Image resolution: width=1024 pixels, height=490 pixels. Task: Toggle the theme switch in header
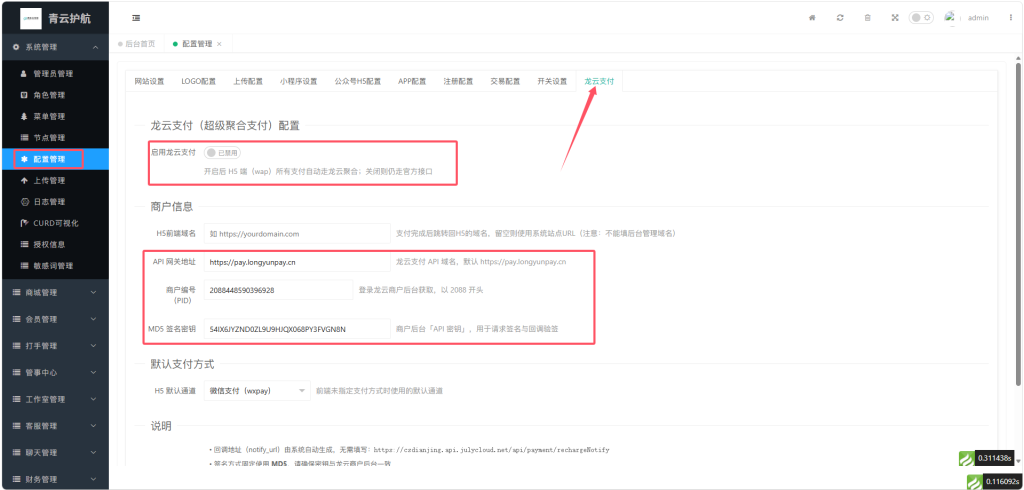pyautogui.click(x=921, y=18)
